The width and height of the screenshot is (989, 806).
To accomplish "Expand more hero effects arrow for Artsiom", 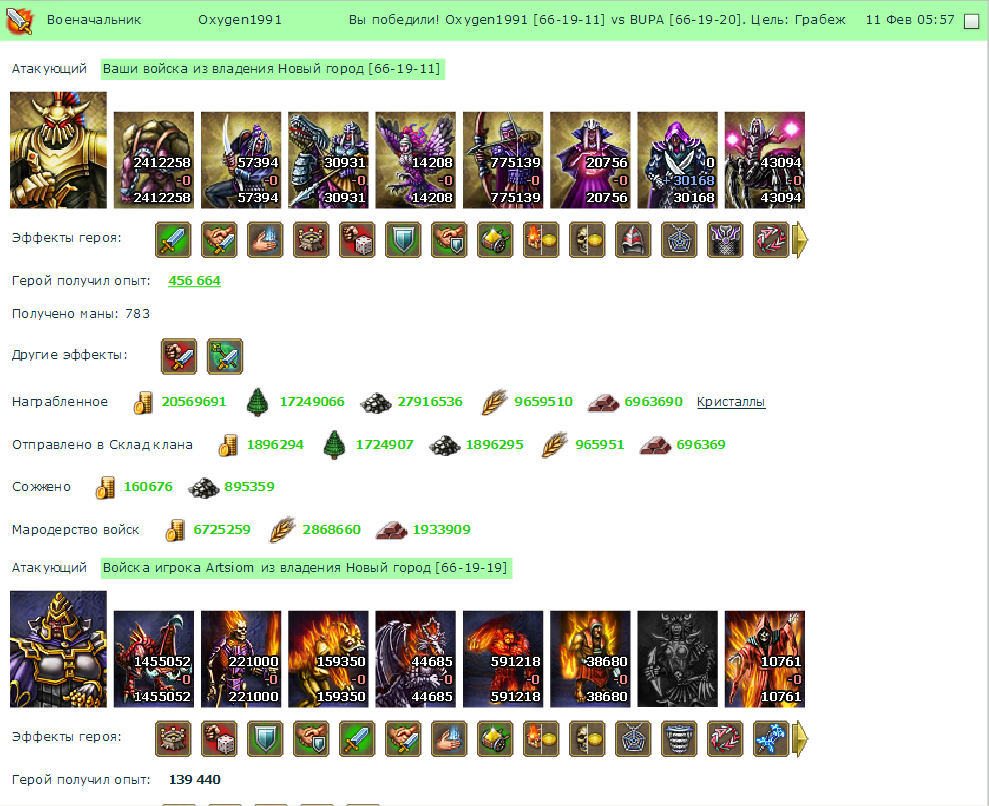I will tap(800, 739).
